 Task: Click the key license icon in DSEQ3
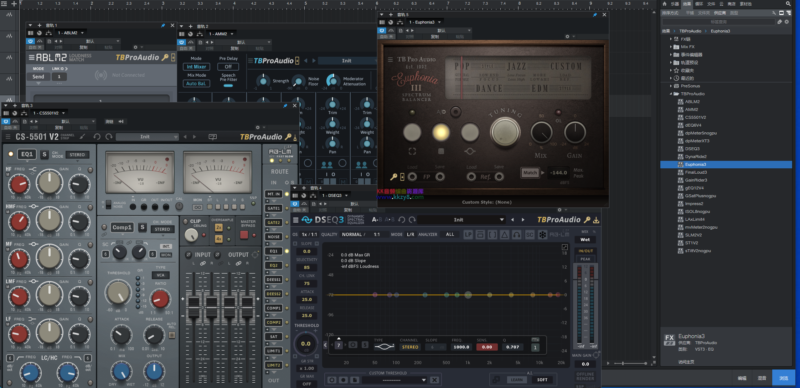(x=587, y=220)
